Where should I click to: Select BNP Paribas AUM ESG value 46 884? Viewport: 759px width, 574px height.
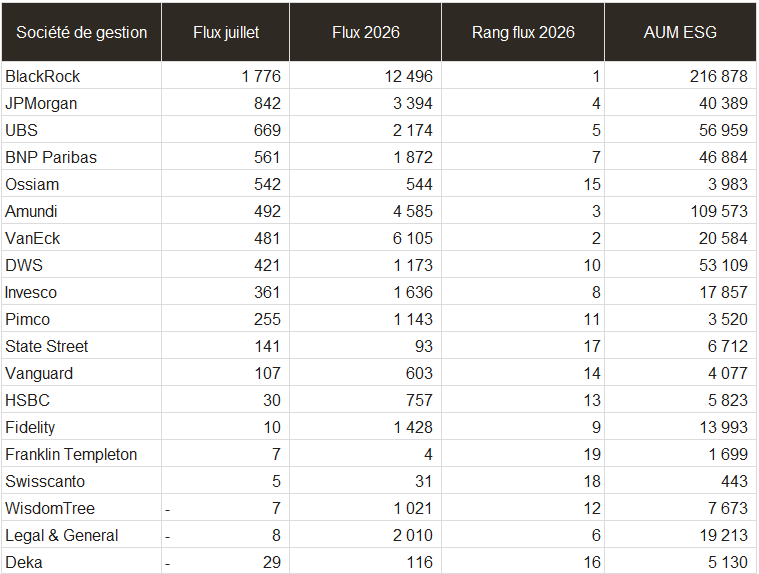pyautogui.click(x=723, y=157)
